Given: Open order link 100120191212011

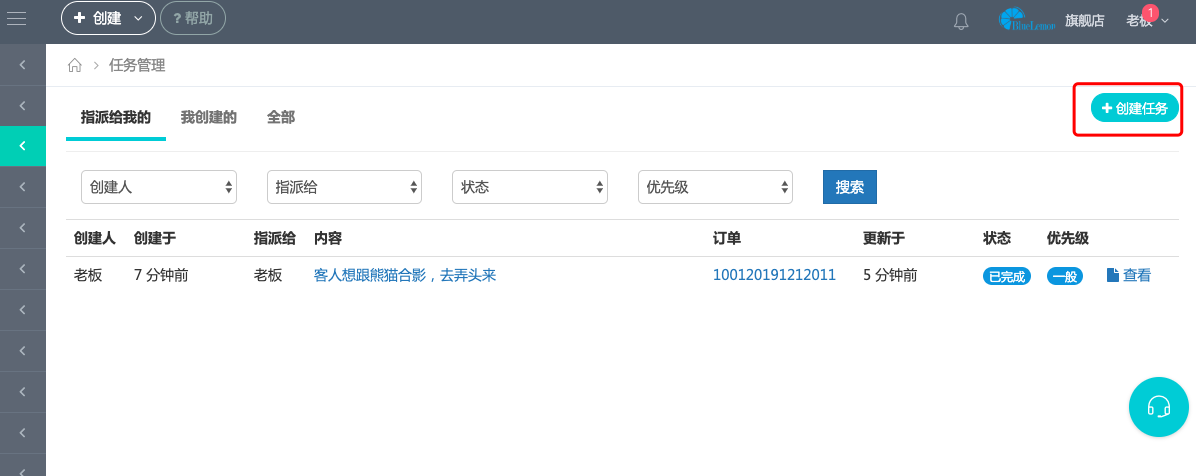Looking at the screenshot, I should [x=774, y=275].
